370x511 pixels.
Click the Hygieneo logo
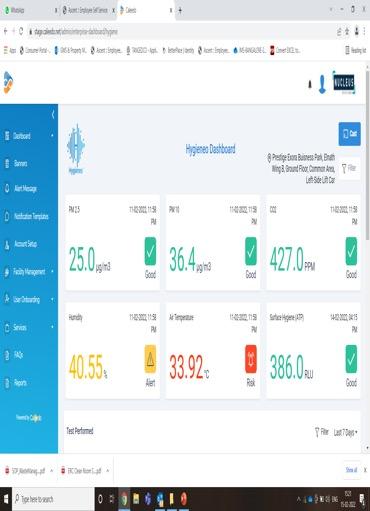pos(76,149)
